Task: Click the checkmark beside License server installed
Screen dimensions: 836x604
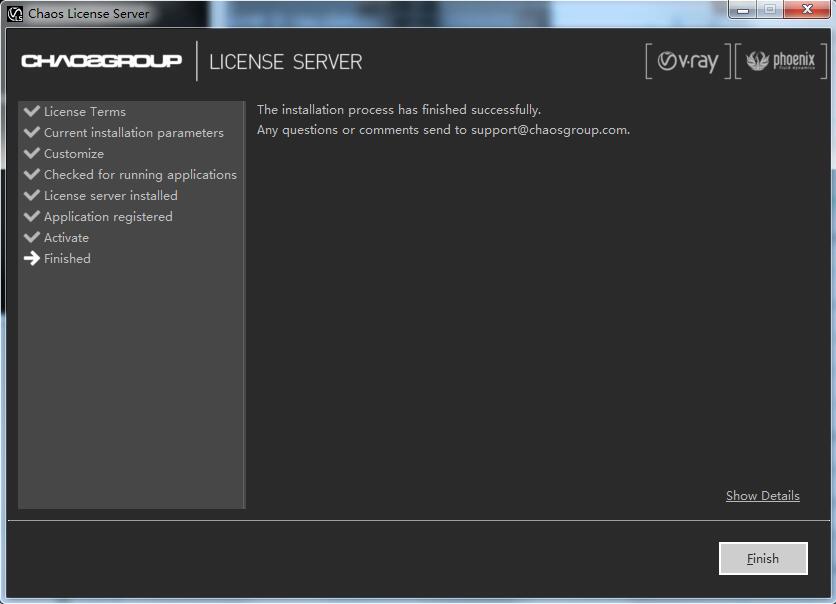Action: (x=32, y=195)
